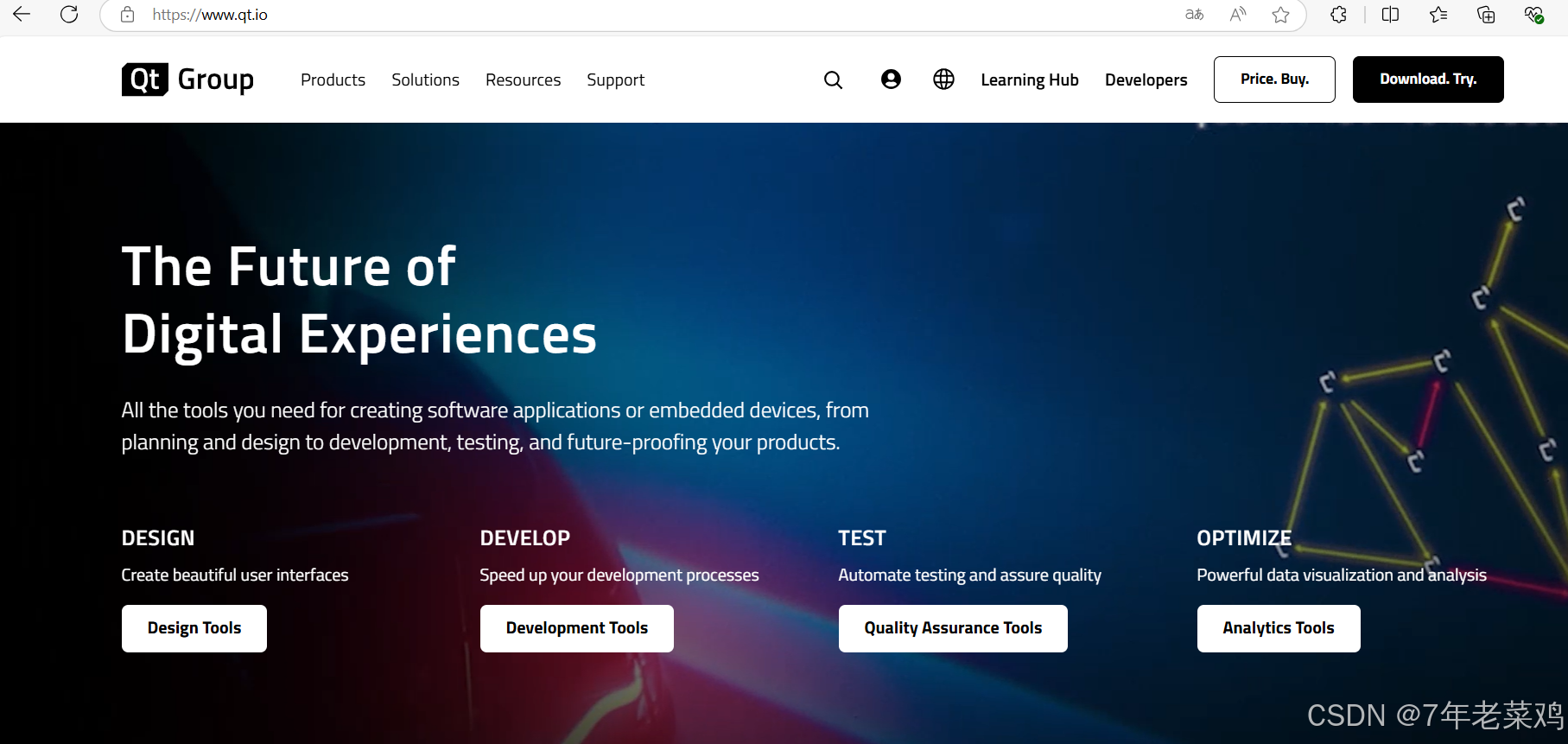Viewport: 1568px width, 744px height.
Task: Toggle split screen view icon
Action: [1390, 15]
